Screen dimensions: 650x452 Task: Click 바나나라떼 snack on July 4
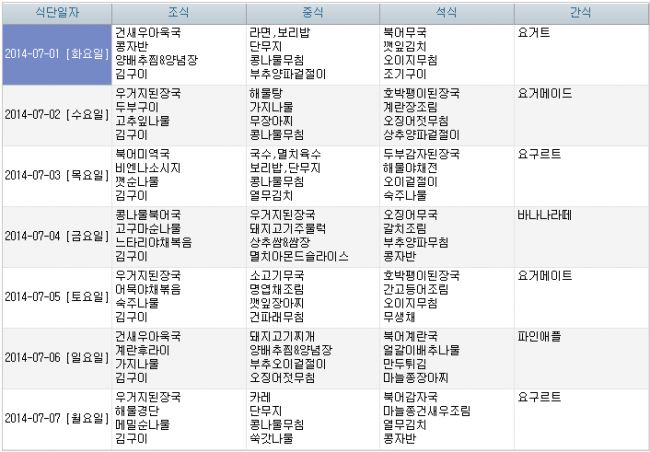pos(545,214)
